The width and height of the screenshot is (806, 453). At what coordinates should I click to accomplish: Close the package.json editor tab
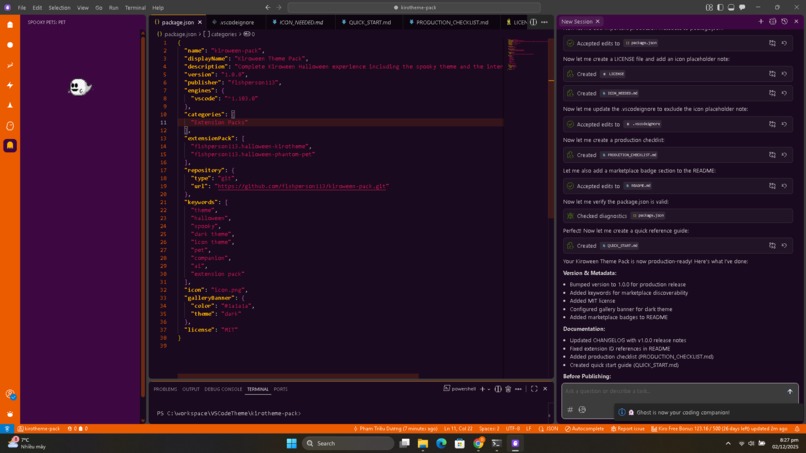200,22
